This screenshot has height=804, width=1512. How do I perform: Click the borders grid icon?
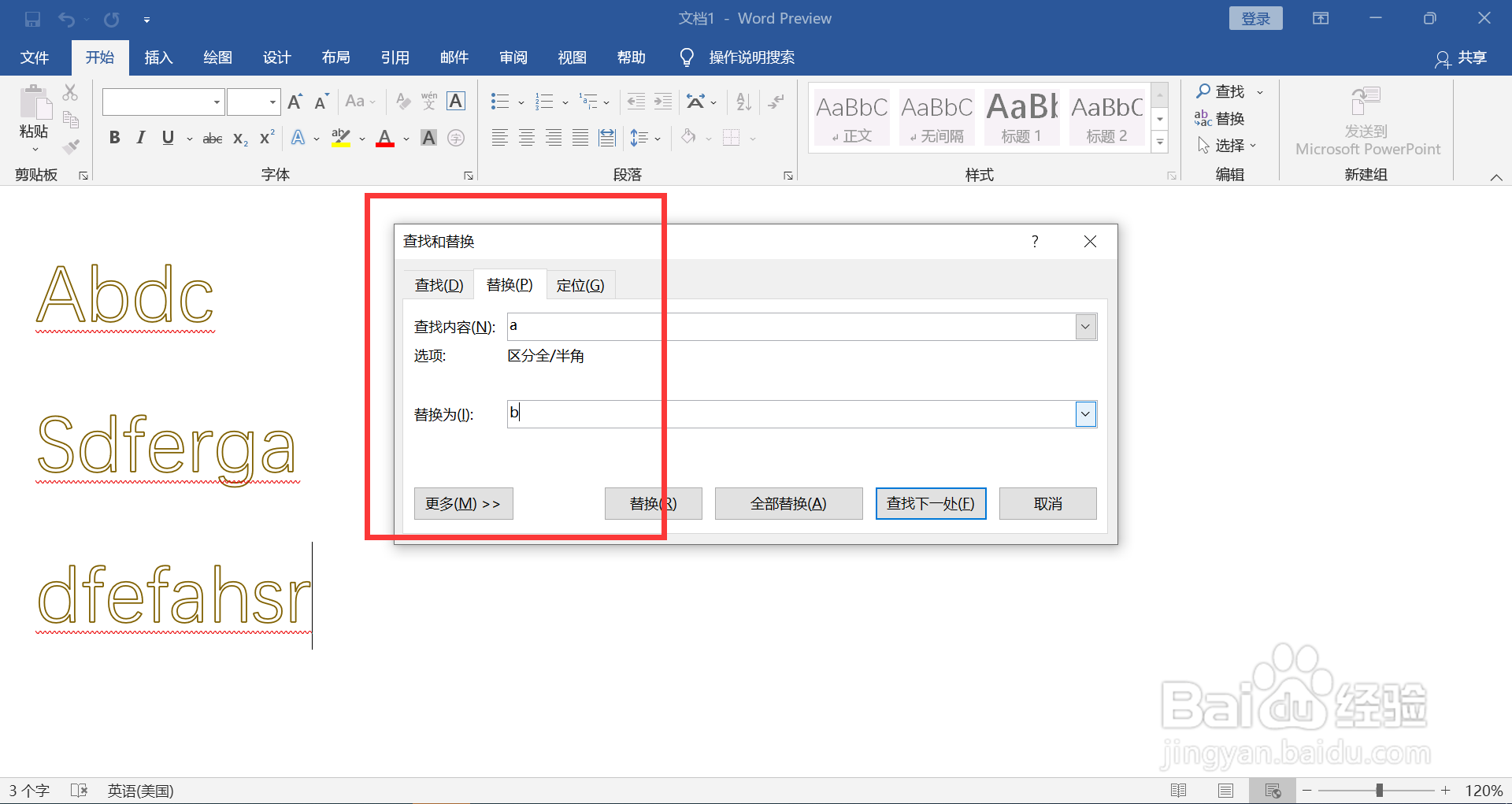tap(732, 138)
